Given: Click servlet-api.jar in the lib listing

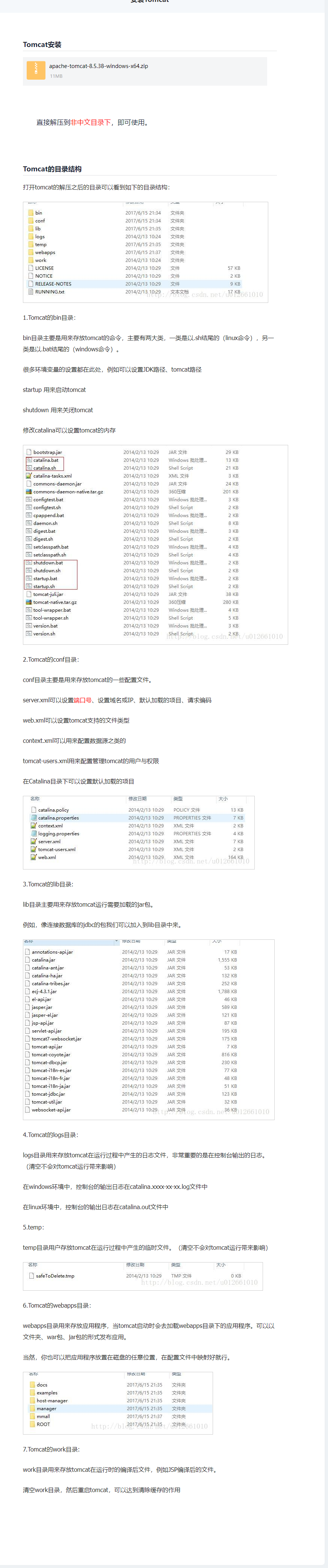Looking at the screenshot, I should tap(47, 1031).
